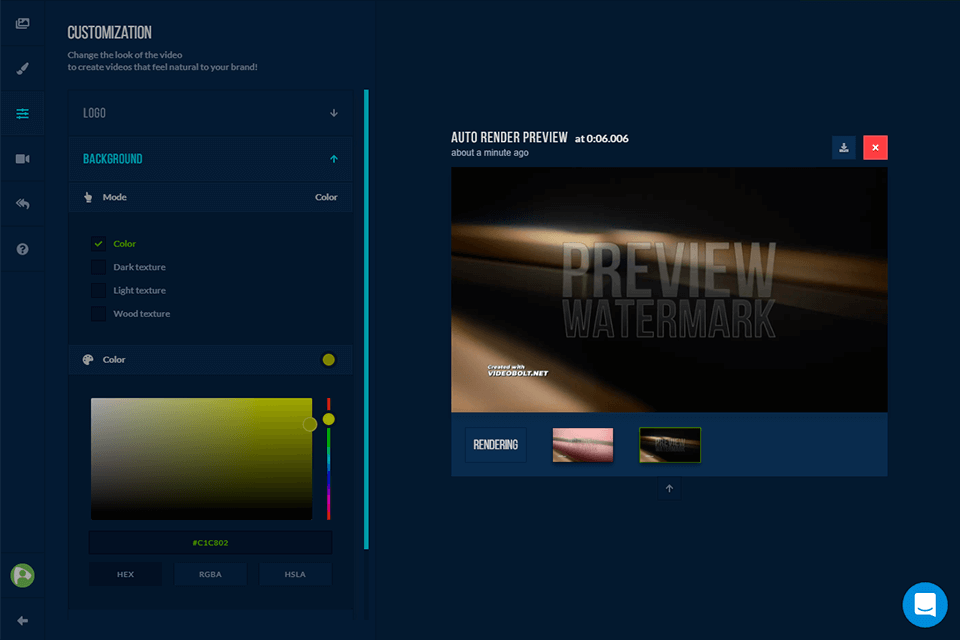Screen dimensions: 960x640
Task: Close the render preview with red X
Action: 875,148
